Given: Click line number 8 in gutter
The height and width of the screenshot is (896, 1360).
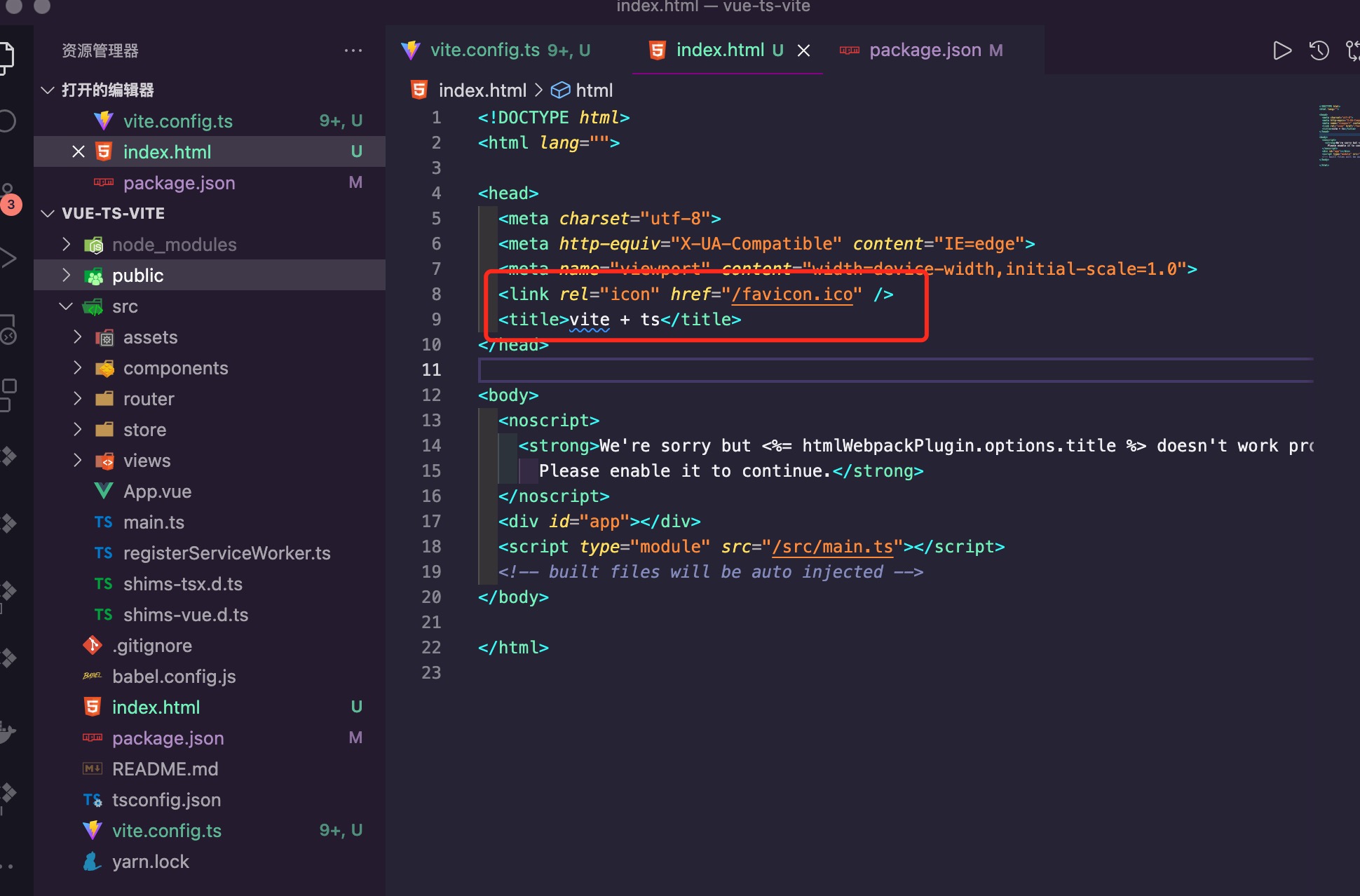Looking at the screenshot, I should coord(436,294).
